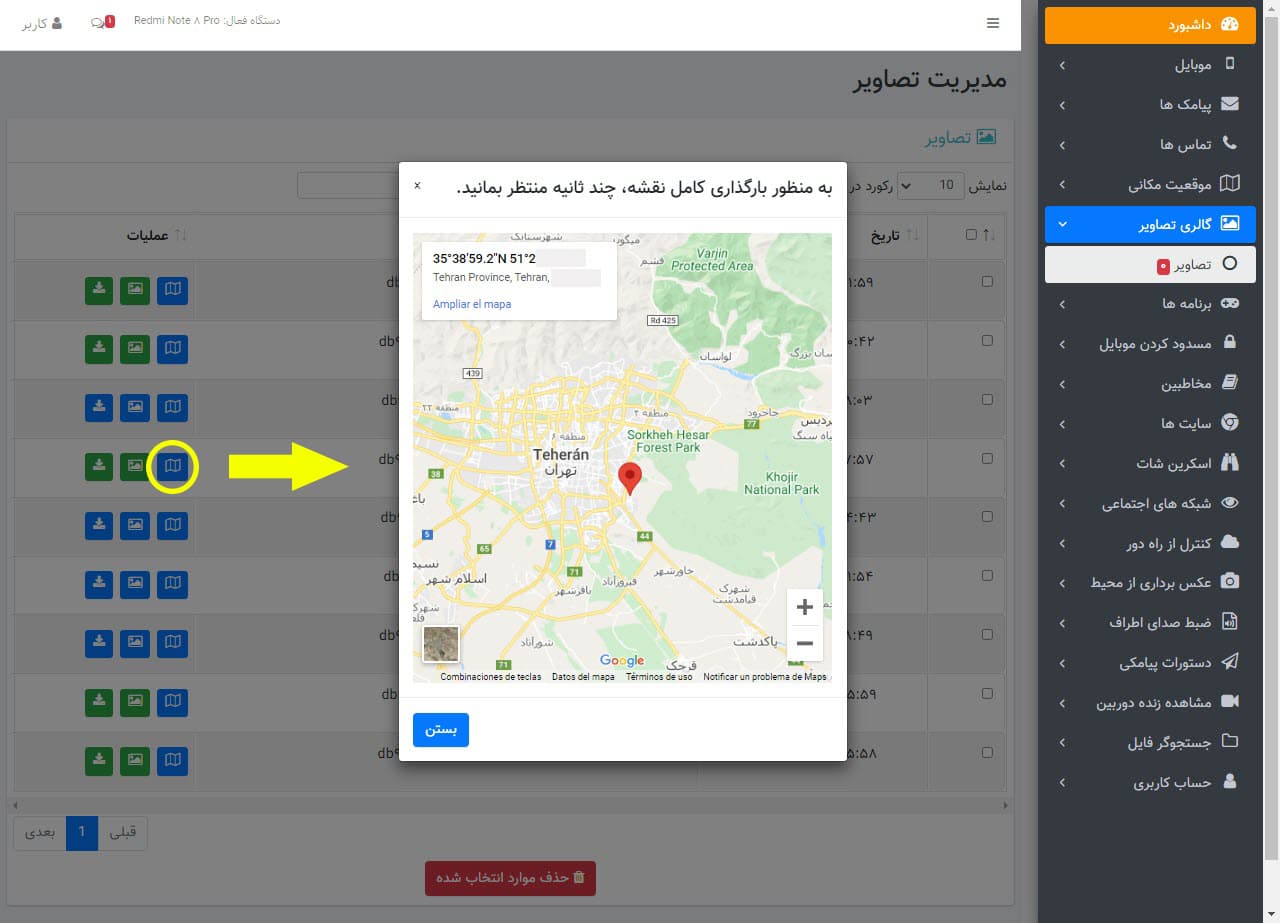Show map for the row timed 4:43
The height and width of the screenshot is (923, 1280).
pyautogui.click(x=173, y=526)
